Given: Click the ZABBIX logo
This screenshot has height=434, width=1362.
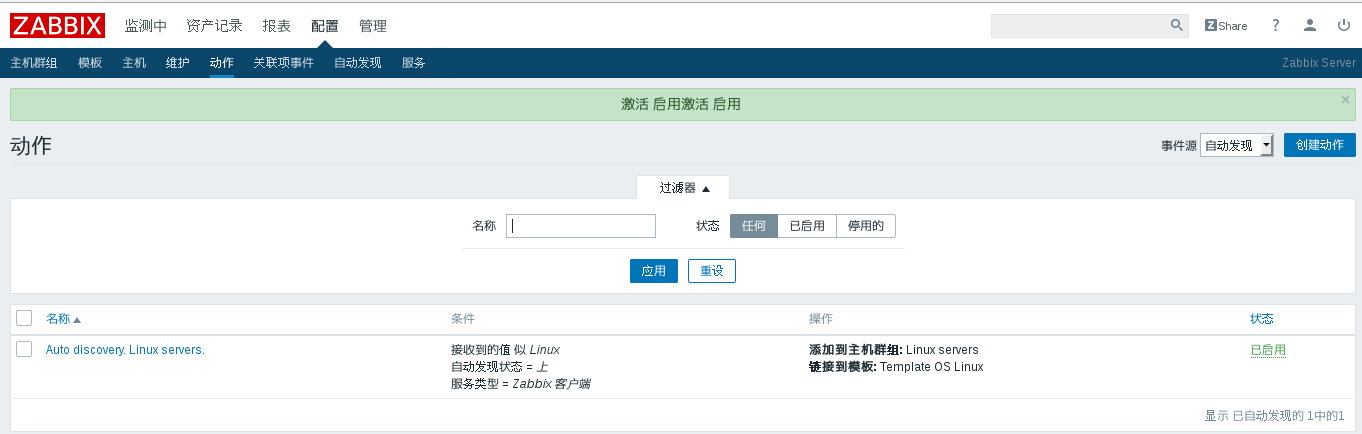Looking at the screenshot, I should click(57, 25).
